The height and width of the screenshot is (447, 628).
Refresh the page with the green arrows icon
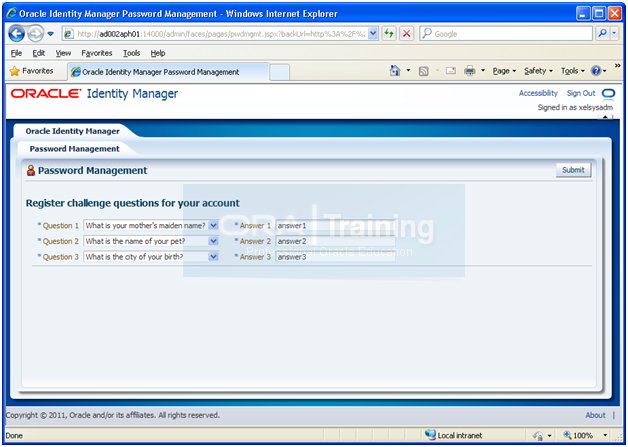click(x=389, y=34)
